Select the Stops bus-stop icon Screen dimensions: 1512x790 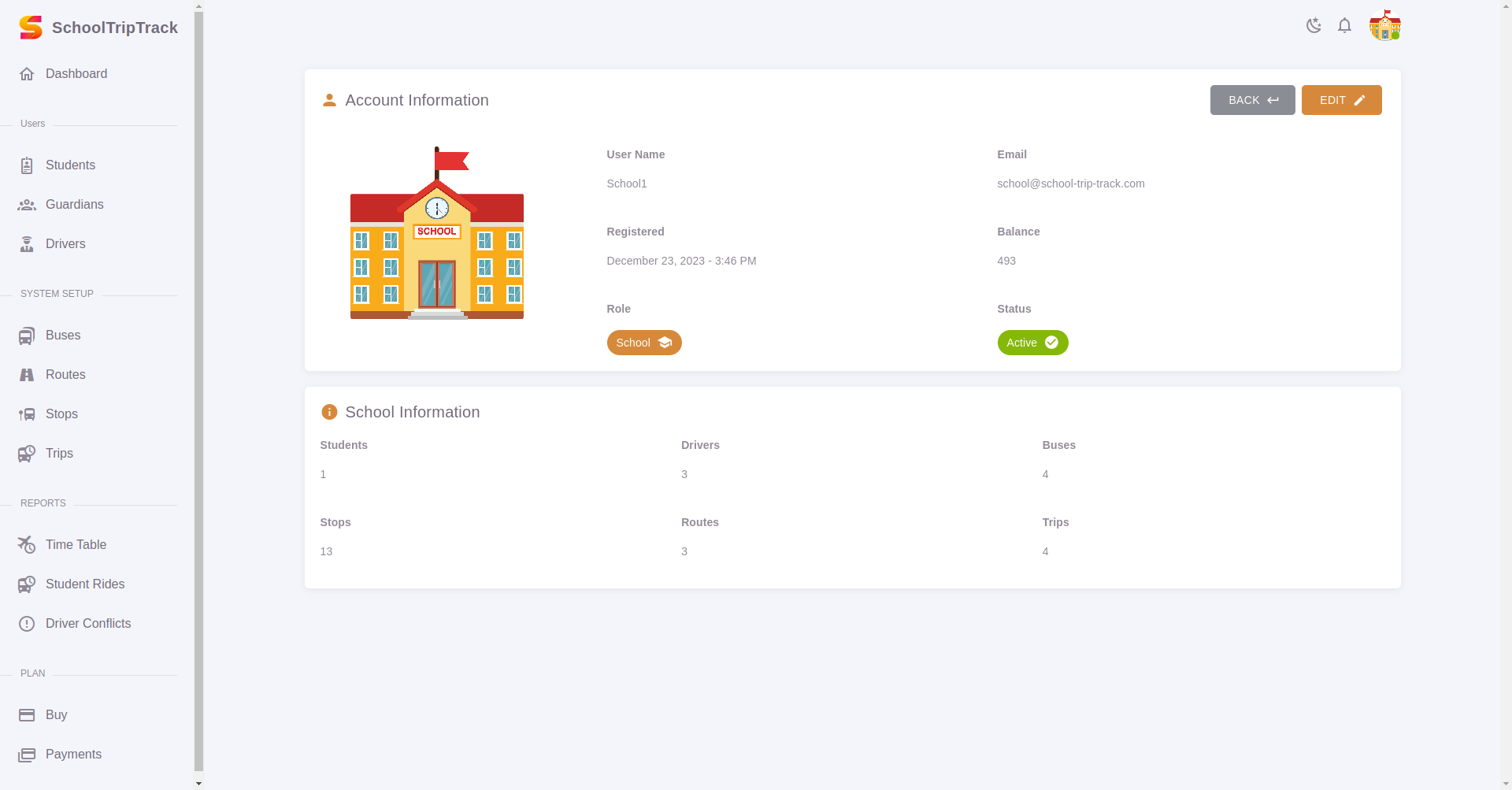(28, 414)
